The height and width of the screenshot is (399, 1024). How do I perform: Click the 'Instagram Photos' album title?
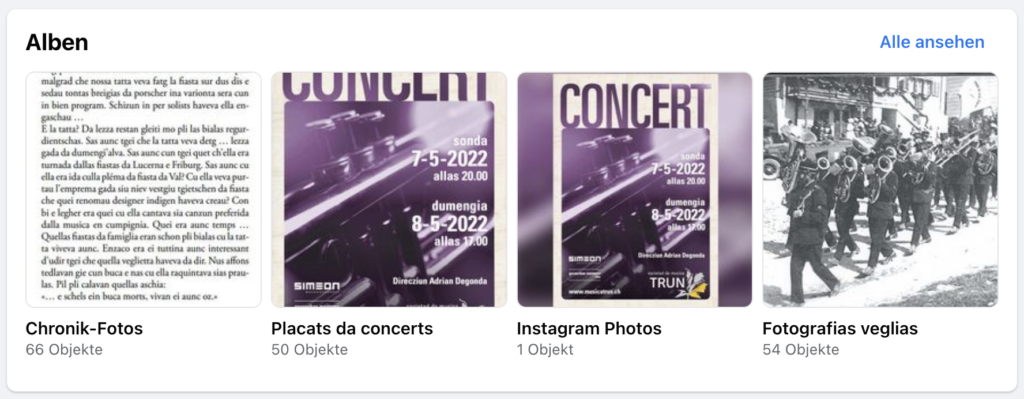(589, 328)
